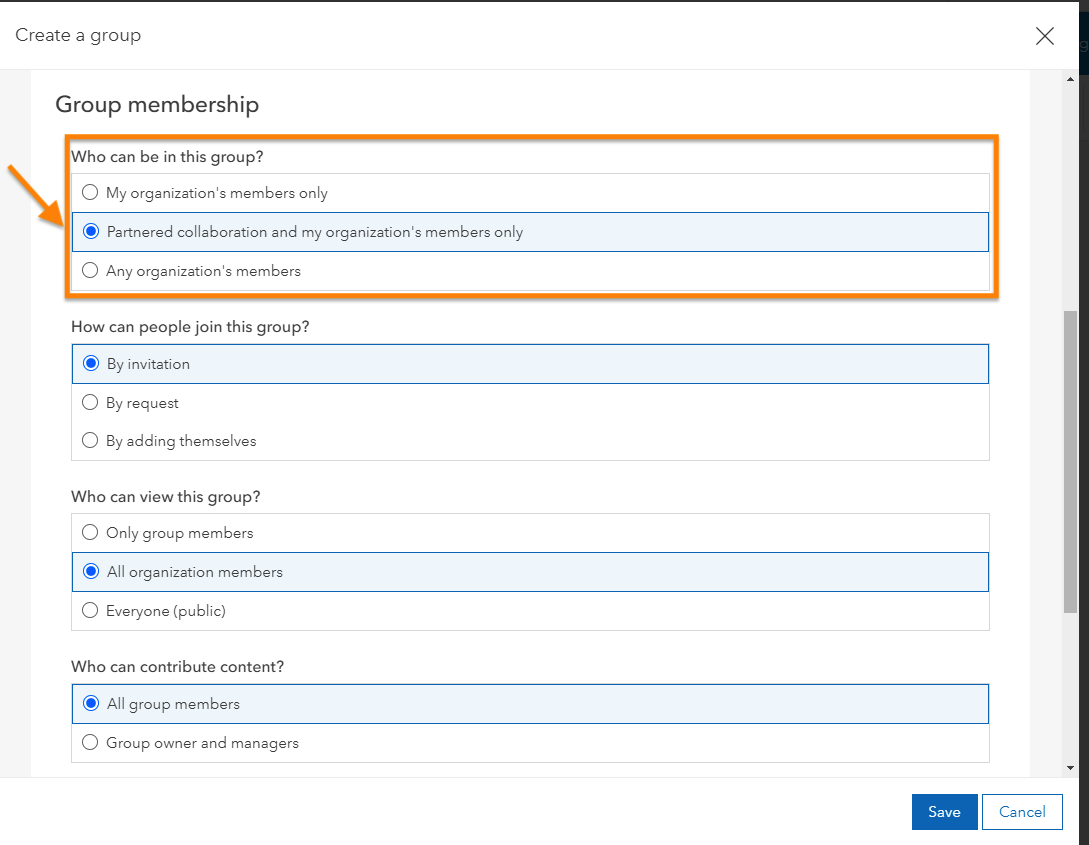Click the scrollbar down arrow
The width and height of the screenshot is (1089, 845).
(1071, 768)
